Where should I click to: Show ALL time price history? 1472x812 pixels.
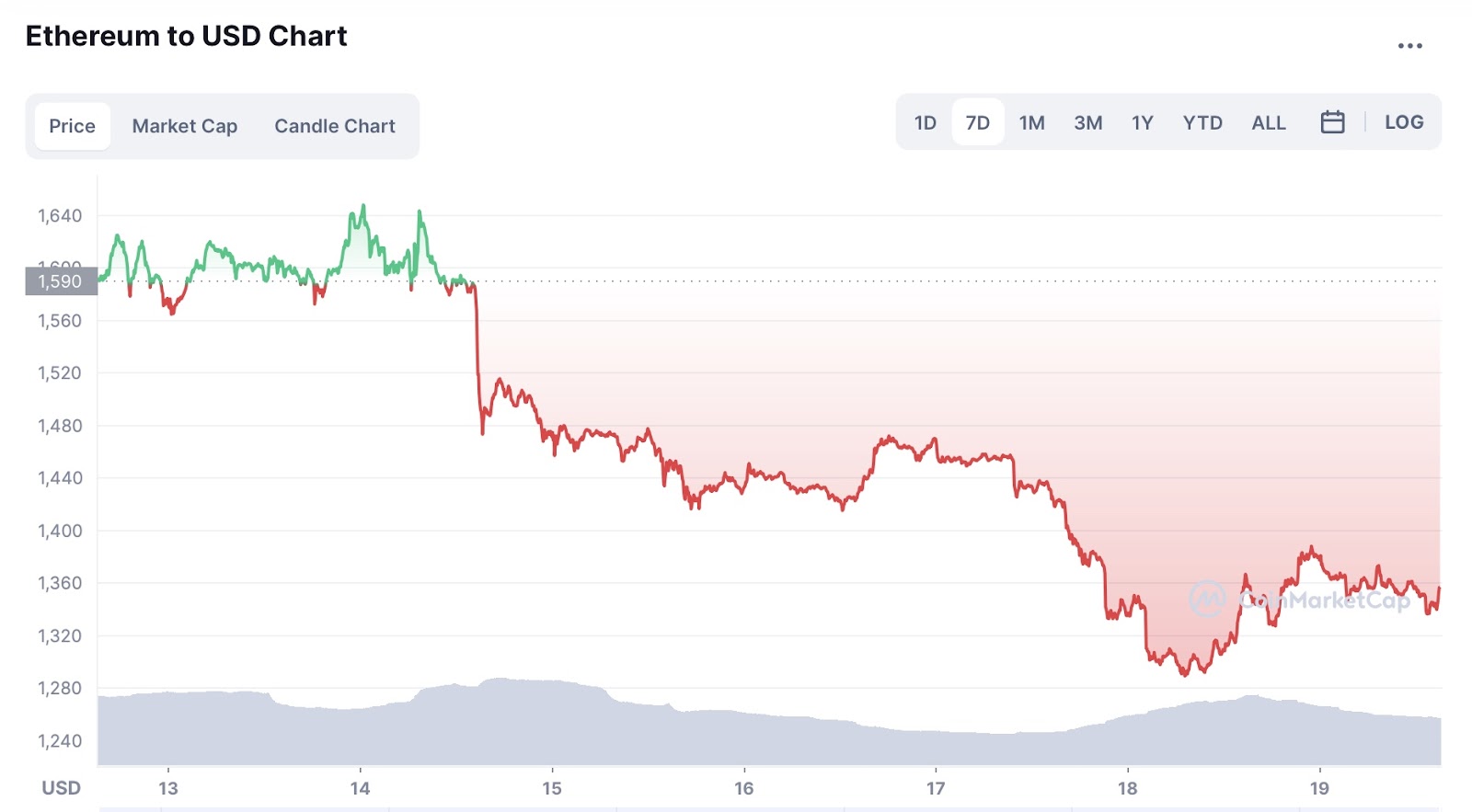pyautogui.click(x=1268, y=122)
